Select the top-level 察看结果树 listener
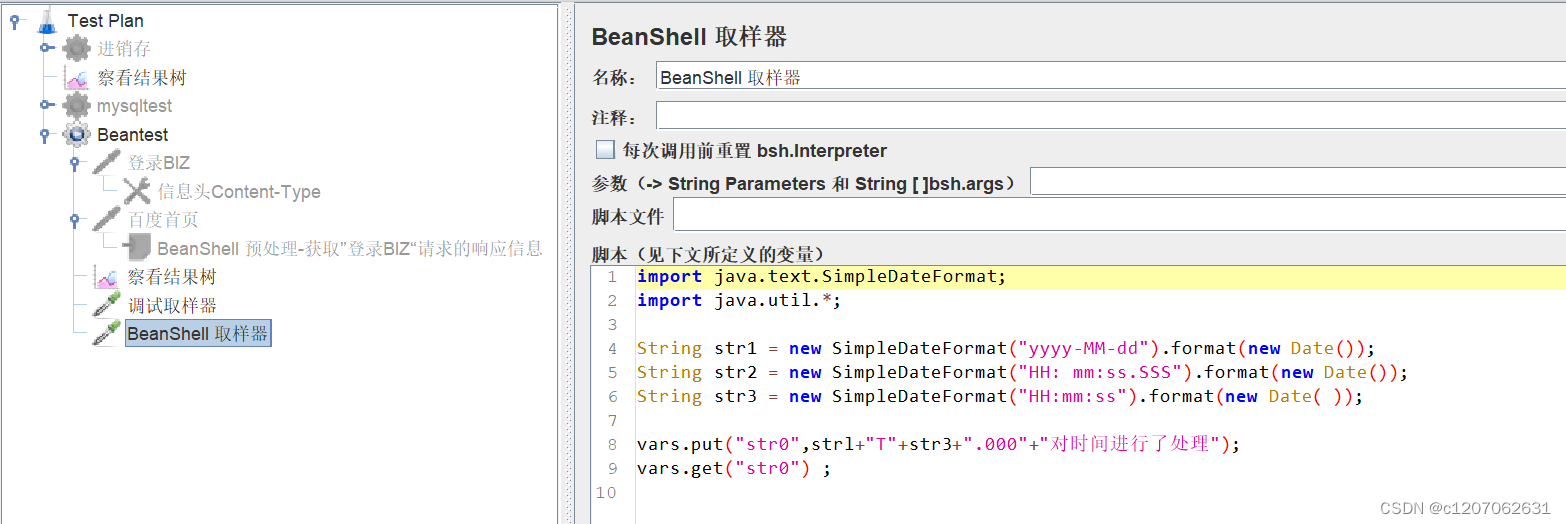1566x524 pixels. [142, 77]
